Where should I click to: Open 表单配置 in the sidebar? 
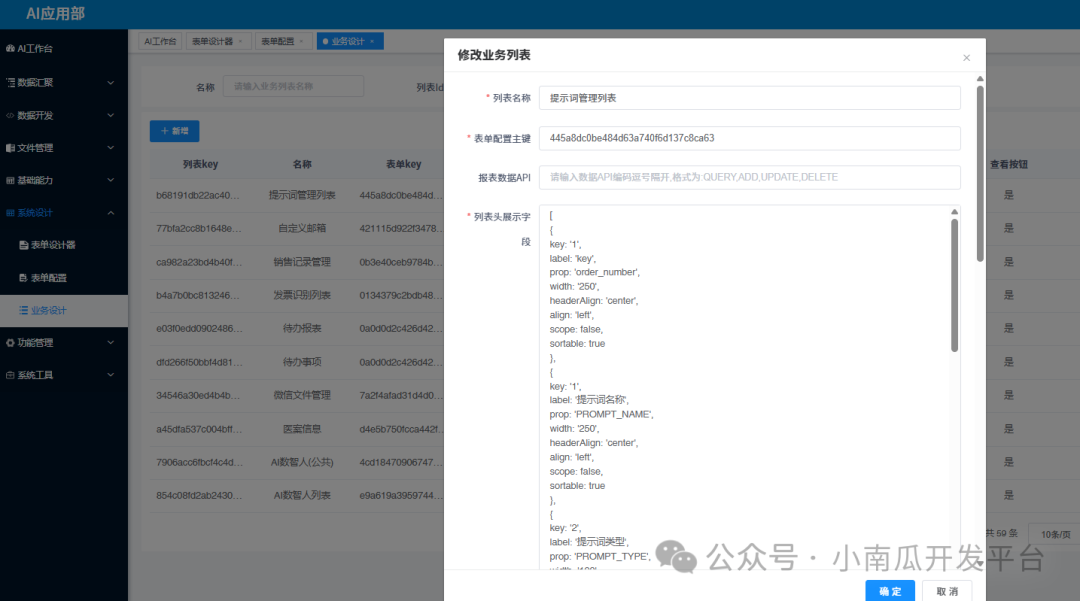(x=63, y=278)
